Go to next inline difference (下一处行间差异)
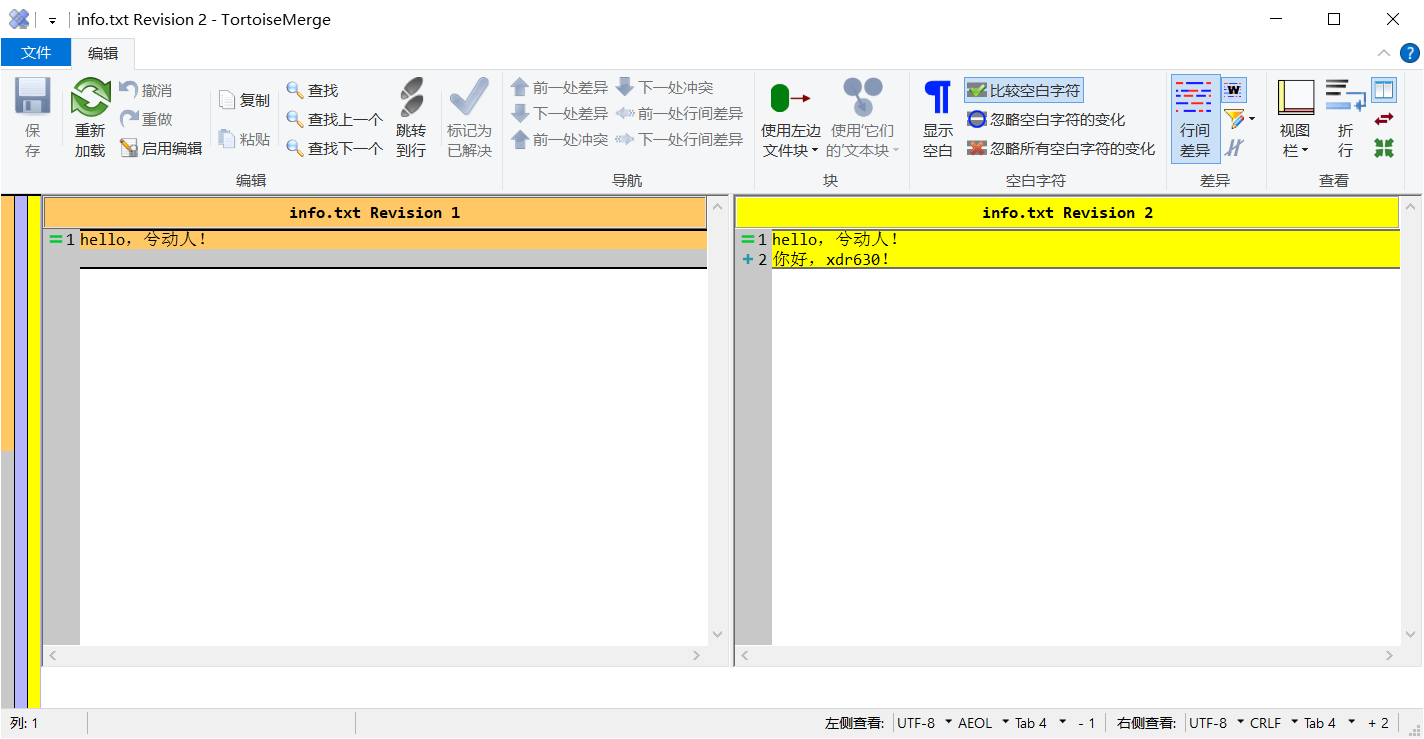 680,139
